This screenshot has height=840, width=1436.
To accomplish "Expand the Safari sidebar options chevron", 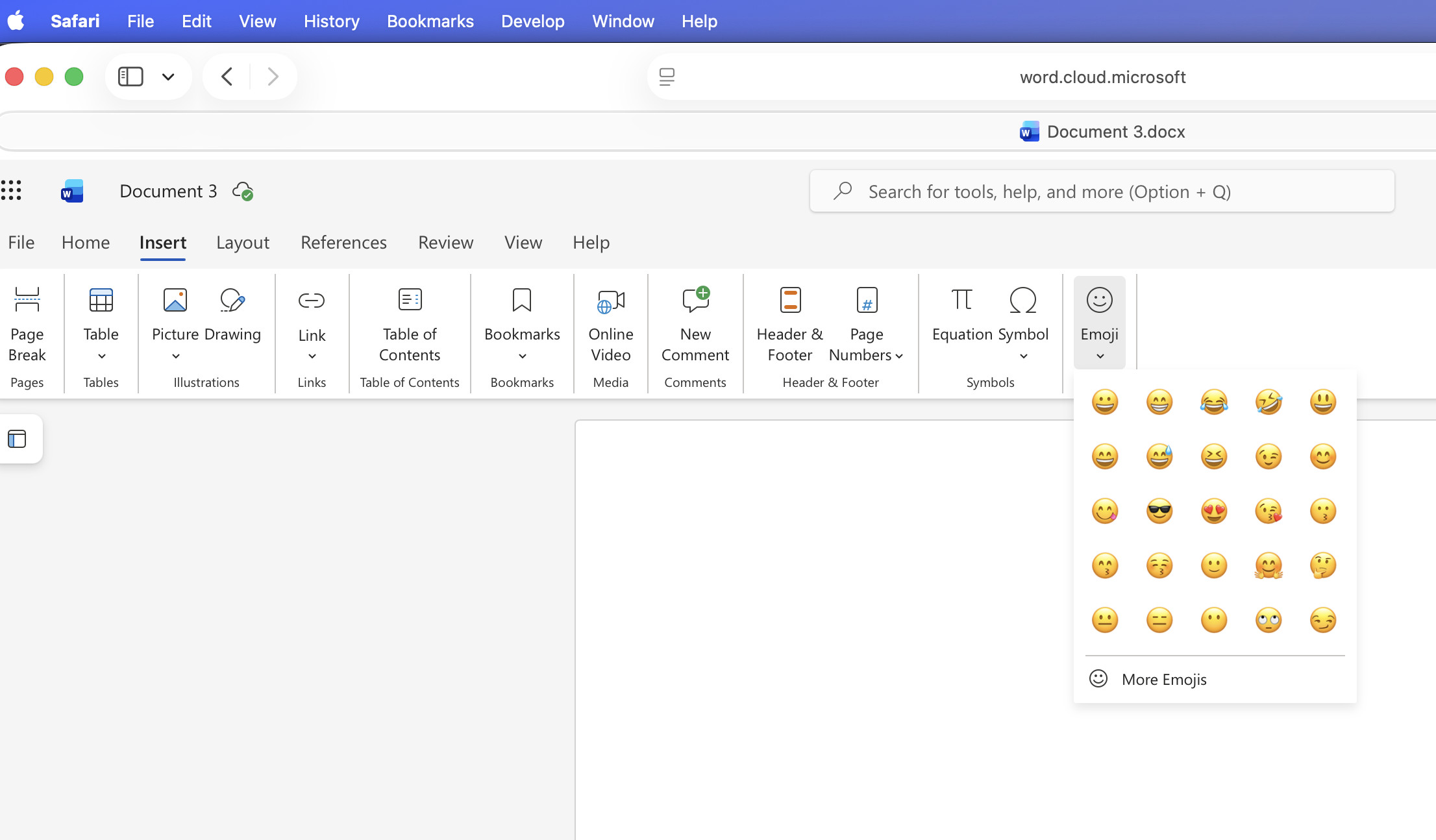I will coord(168,77).
